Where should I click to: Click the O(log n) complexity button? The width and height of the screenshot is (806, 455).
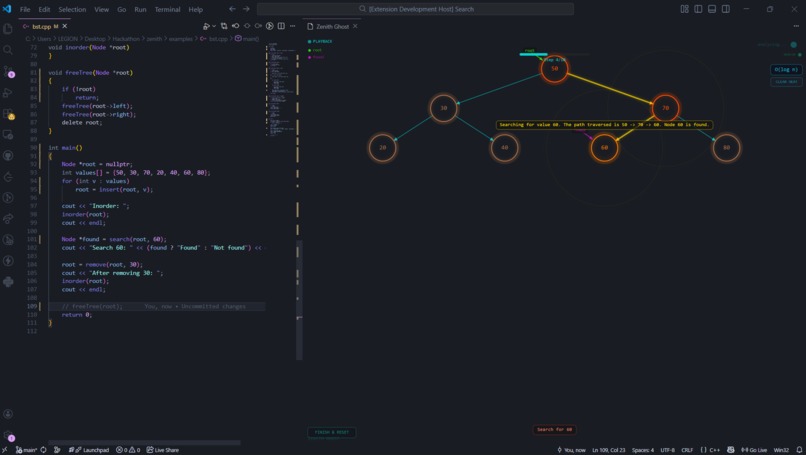click(x=786, y=69)
